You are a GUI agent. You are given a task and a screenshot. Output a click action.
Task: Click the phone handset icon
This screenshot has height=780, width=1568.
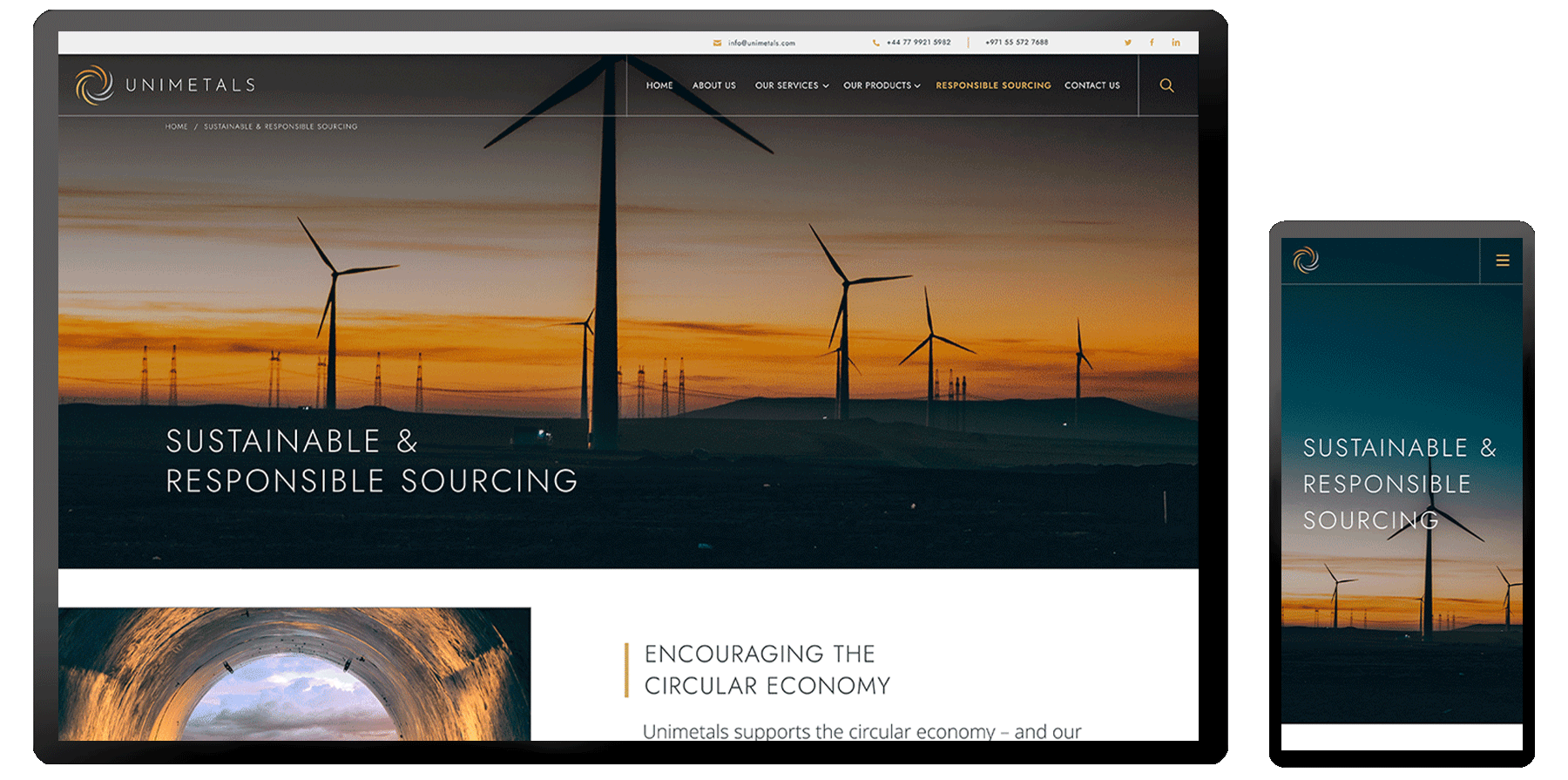875,43
